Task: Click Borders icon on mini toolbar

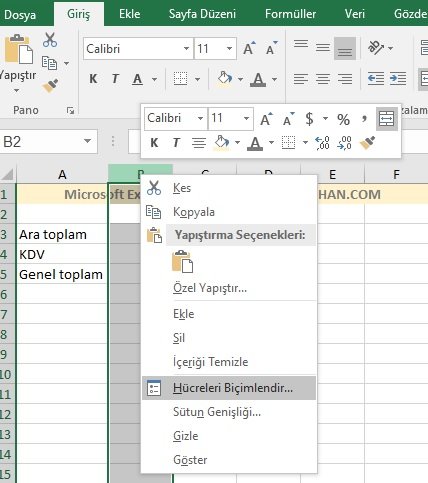Action: [x=288, y=143]
